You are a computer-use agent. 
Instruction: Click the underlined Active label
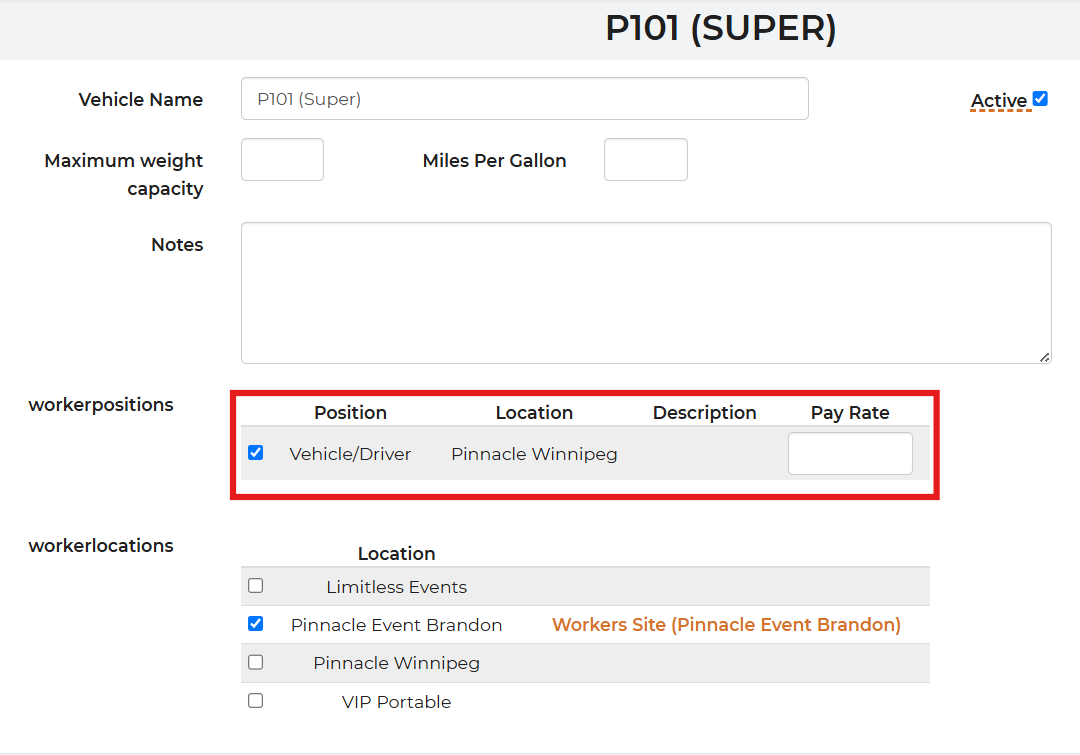click(x=998, y=101)
